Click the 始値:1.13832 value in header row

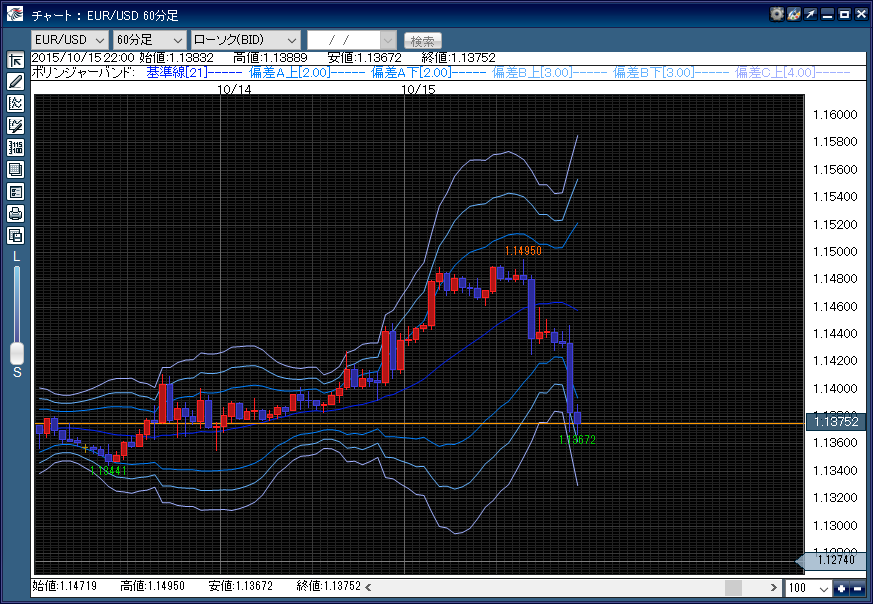coord(176,58)
